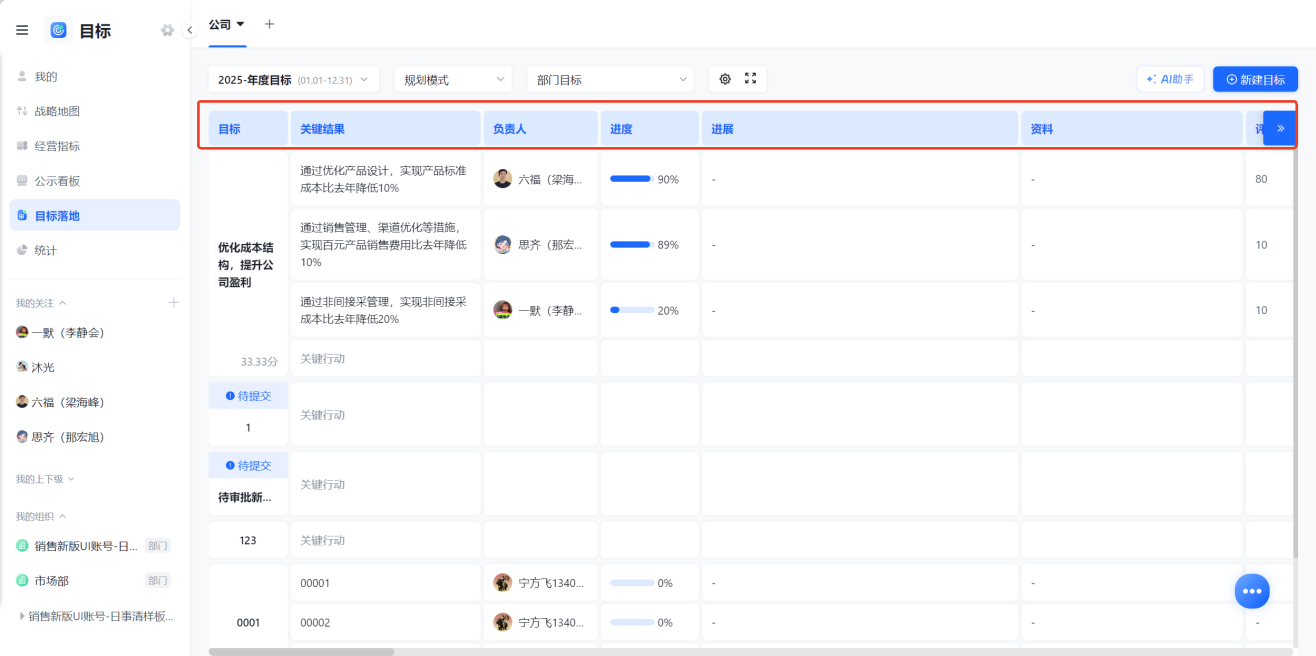Open key result 通过非间接采管理
The width and height of the screenshot is (1316, 656).
coord(383,310)
